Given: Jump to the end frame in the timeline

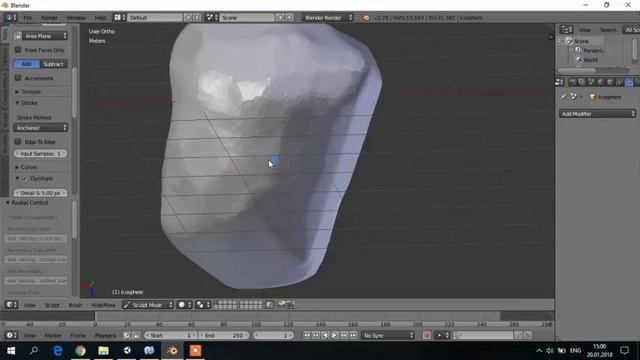Looking at the screenshot, I should click(353, 335).
